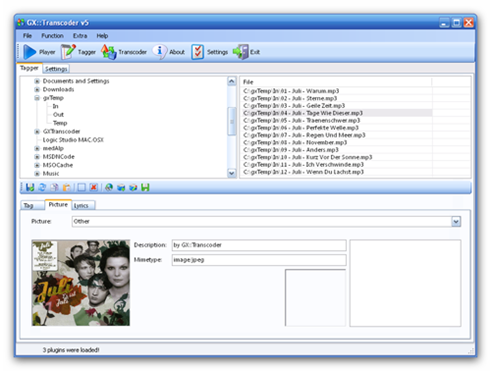Open the Player view from toolbar
This screenshot has width=491, height=371.
tap(39, 52)
